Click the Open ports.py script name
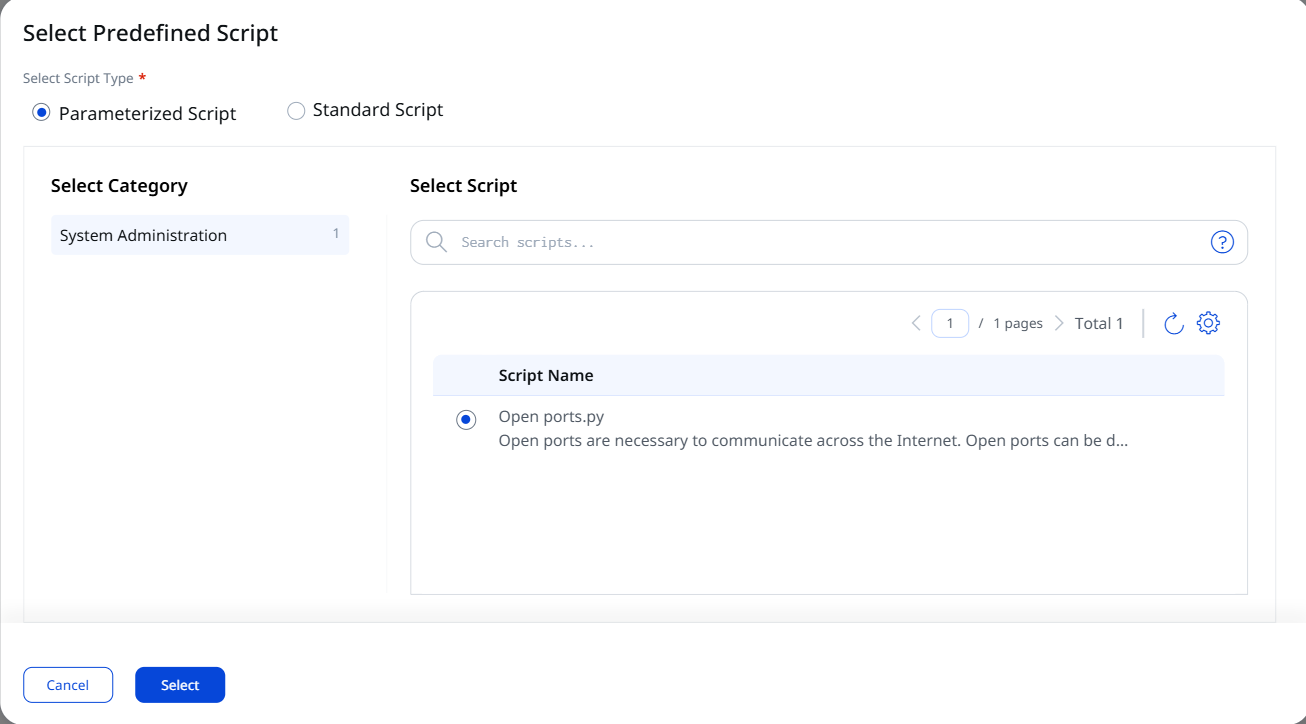This screenshot has width=1306, height=724. [x=551, y=417]
